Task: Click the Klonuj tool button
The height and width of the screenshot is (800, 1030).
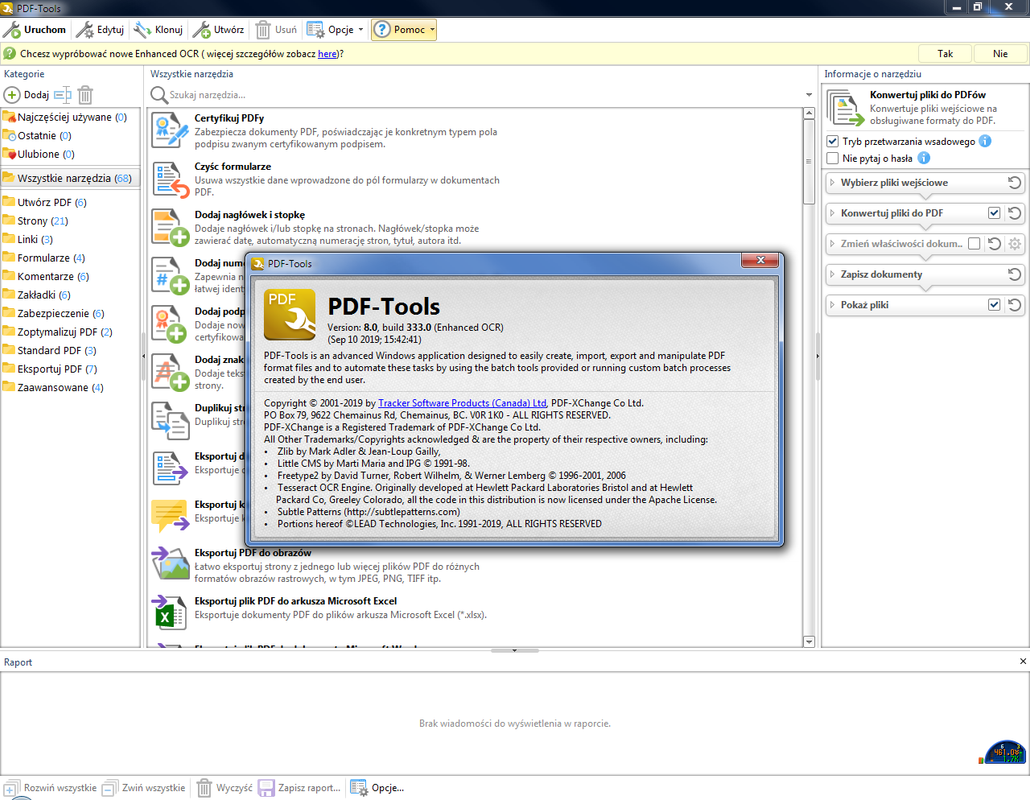Action: pyautogui.click(x=158, y=30)
